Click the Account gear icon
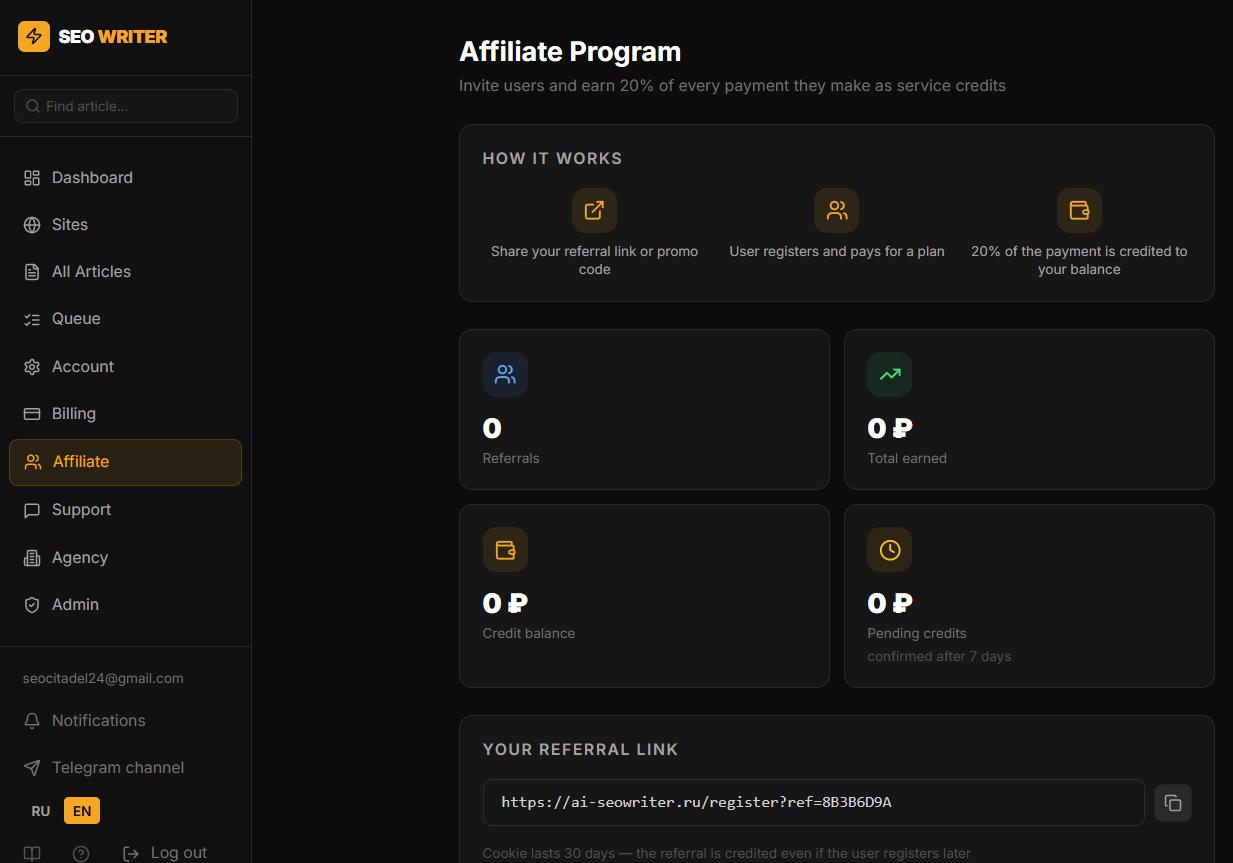The width and height of the screenshot is (1233, 863). click(32, 366)
